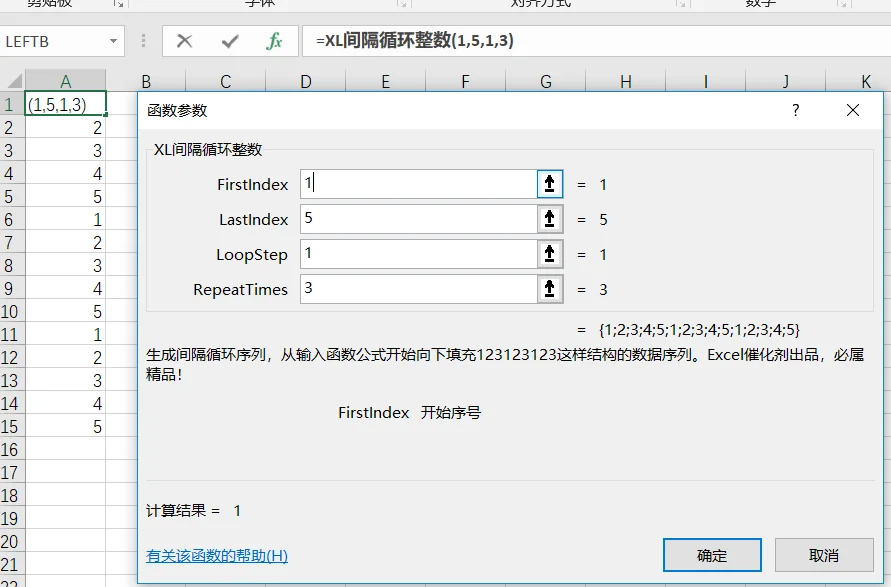Screen dimensions: 891x587
Task: Click LoopStep range selector arrow icon
Action: point(549,254)
